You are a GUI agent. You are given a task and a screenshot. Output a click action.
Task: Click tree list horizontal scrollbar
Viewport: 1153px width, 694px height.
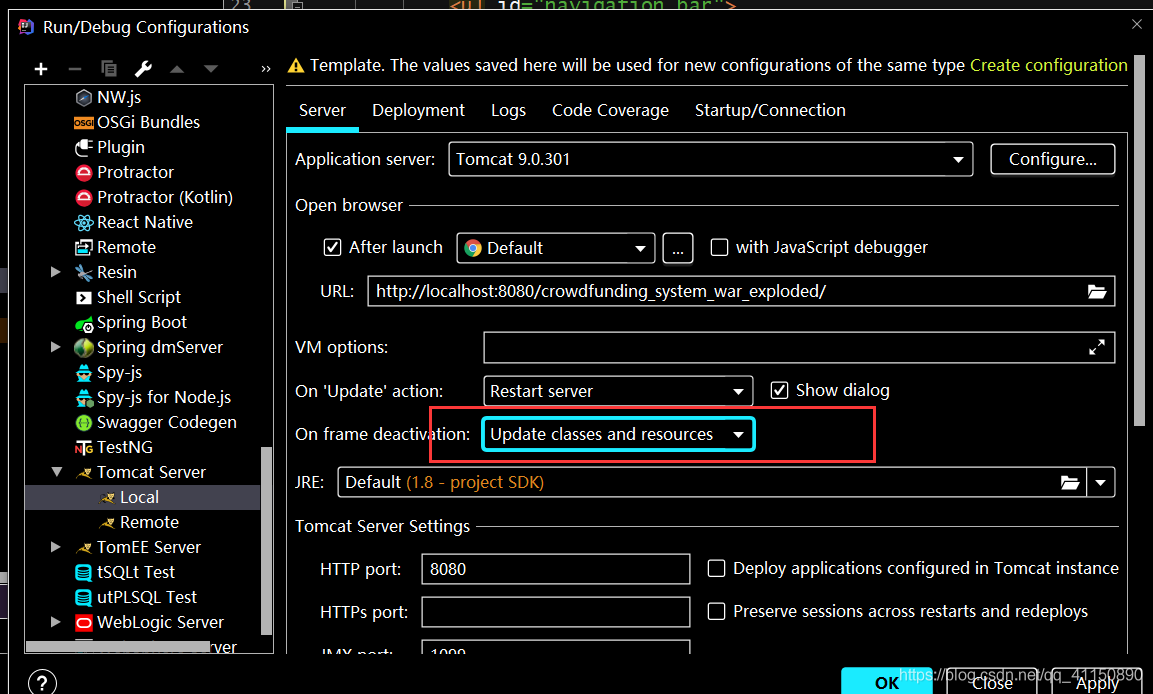point(118,646)
